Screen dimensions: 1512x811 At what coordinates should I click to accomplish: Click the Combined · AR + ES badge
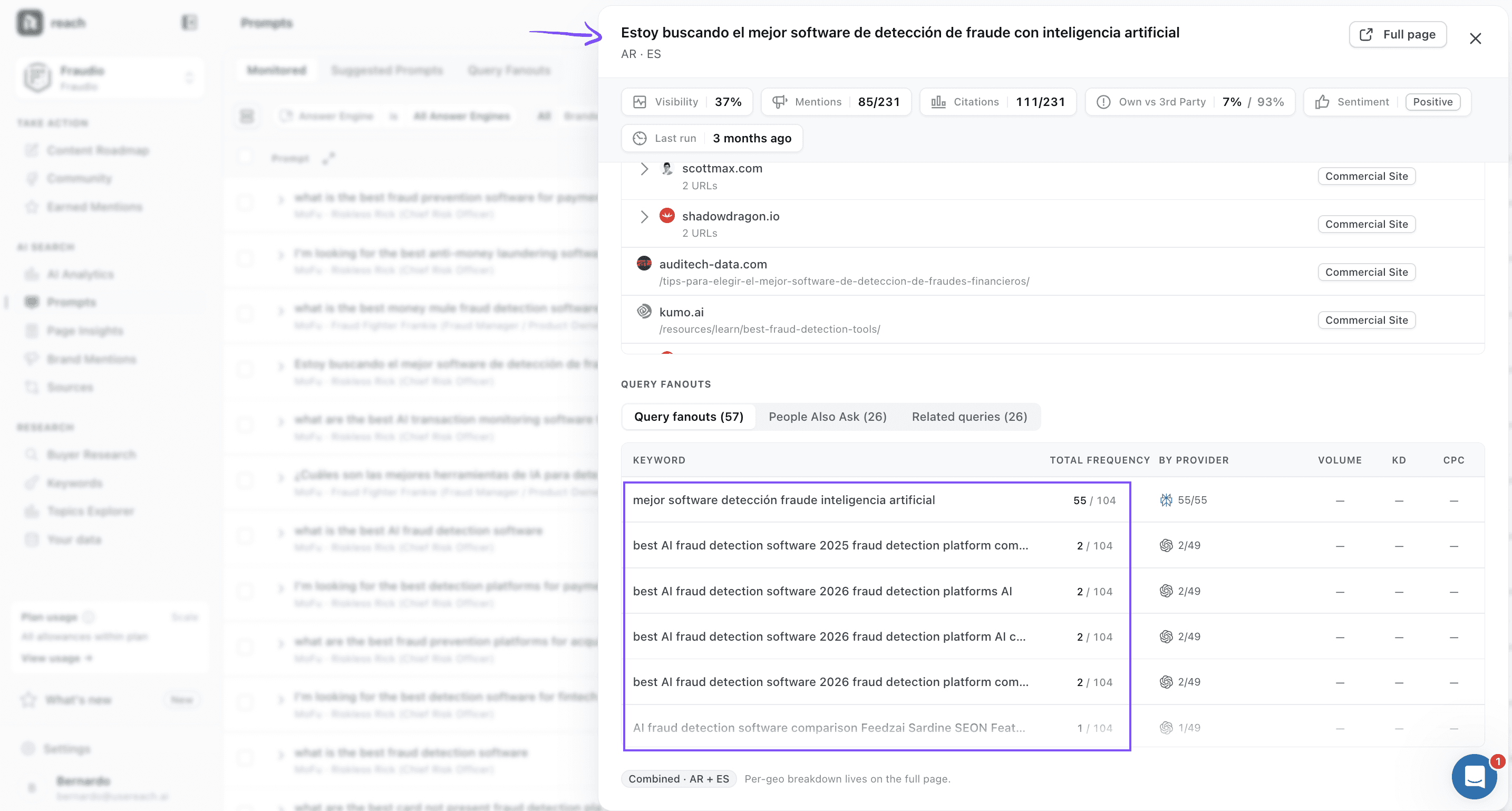[679, 779]
